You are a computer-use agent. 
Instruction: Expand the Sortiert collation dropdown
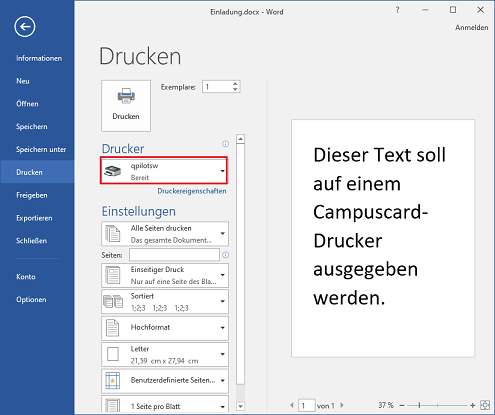(x=165, y=301)
